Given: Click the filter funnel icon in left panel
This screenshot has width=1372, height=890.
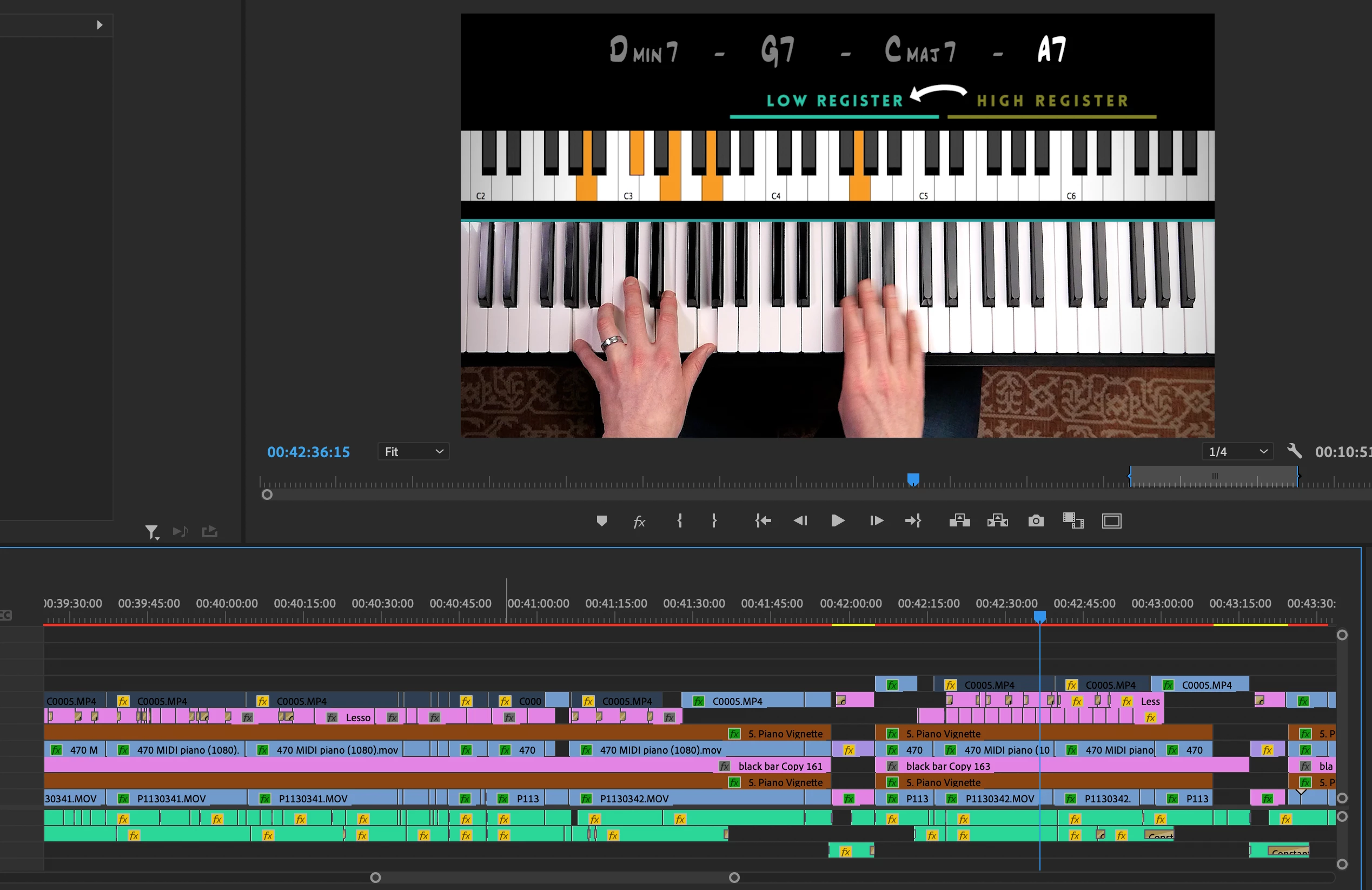Looking at the screenshot, I should (x=151, y=531).
